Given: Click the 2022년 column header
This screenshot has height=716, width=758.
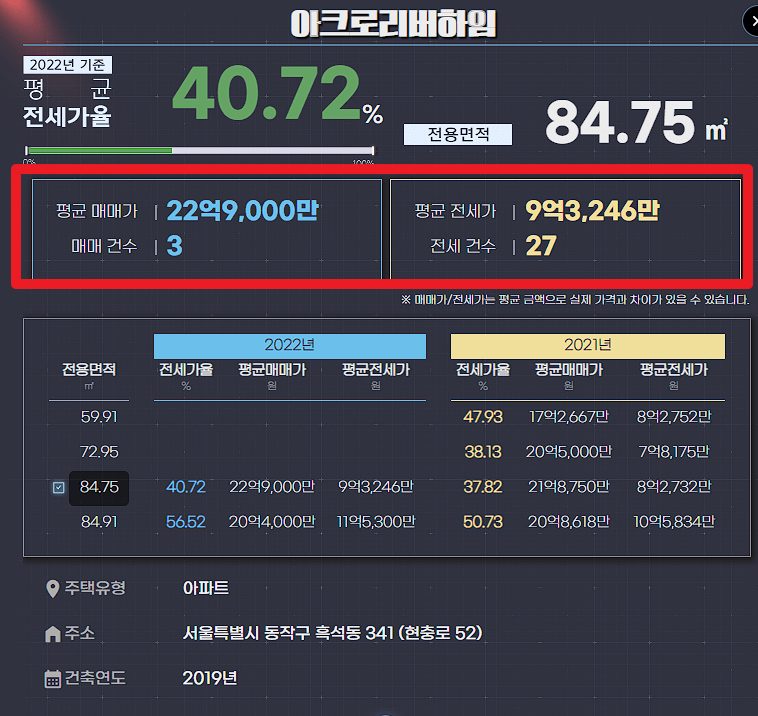Looking at the screenshot, I should 290,345.
